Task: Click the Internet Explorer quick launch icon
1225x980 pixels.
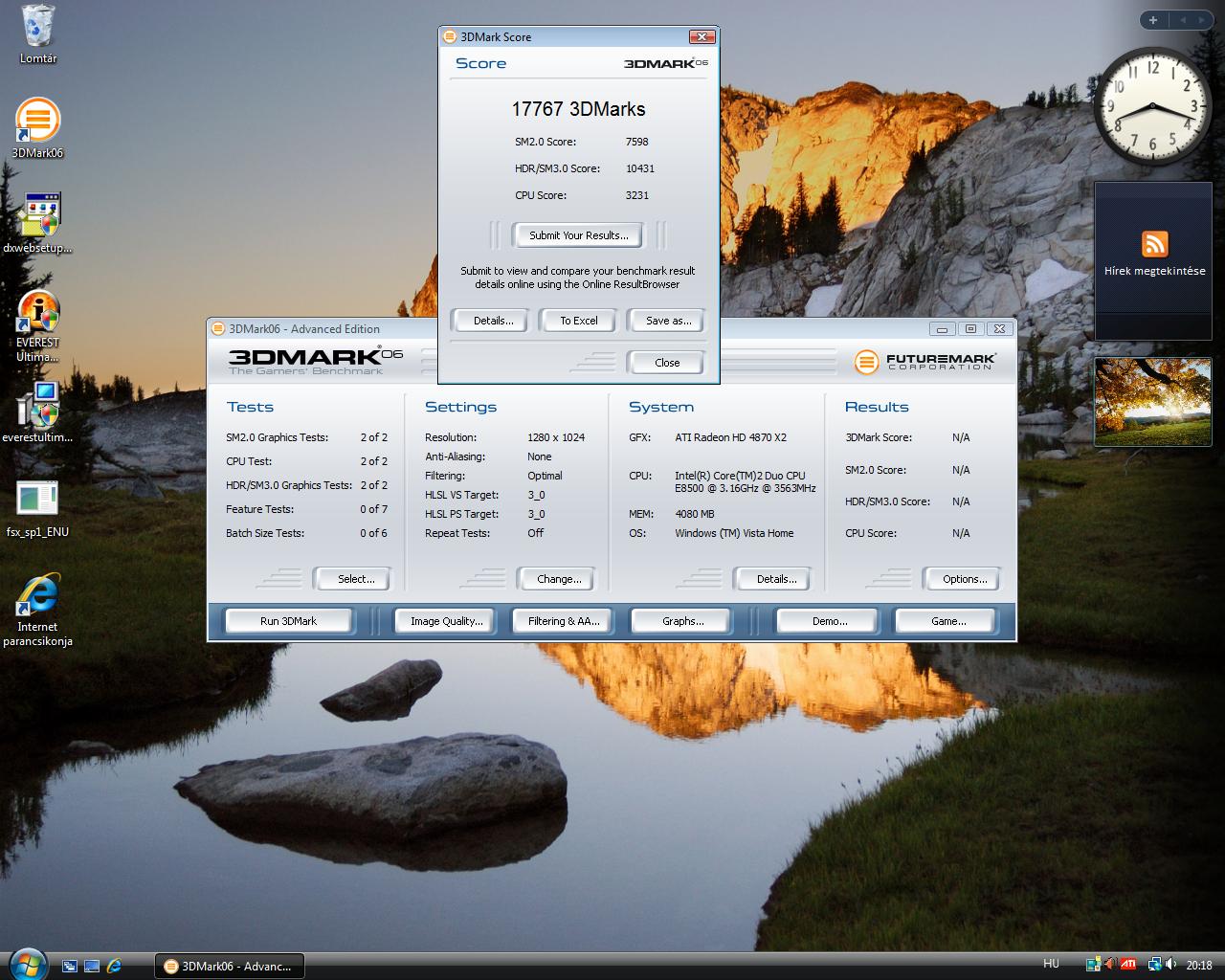Action: 114,966
